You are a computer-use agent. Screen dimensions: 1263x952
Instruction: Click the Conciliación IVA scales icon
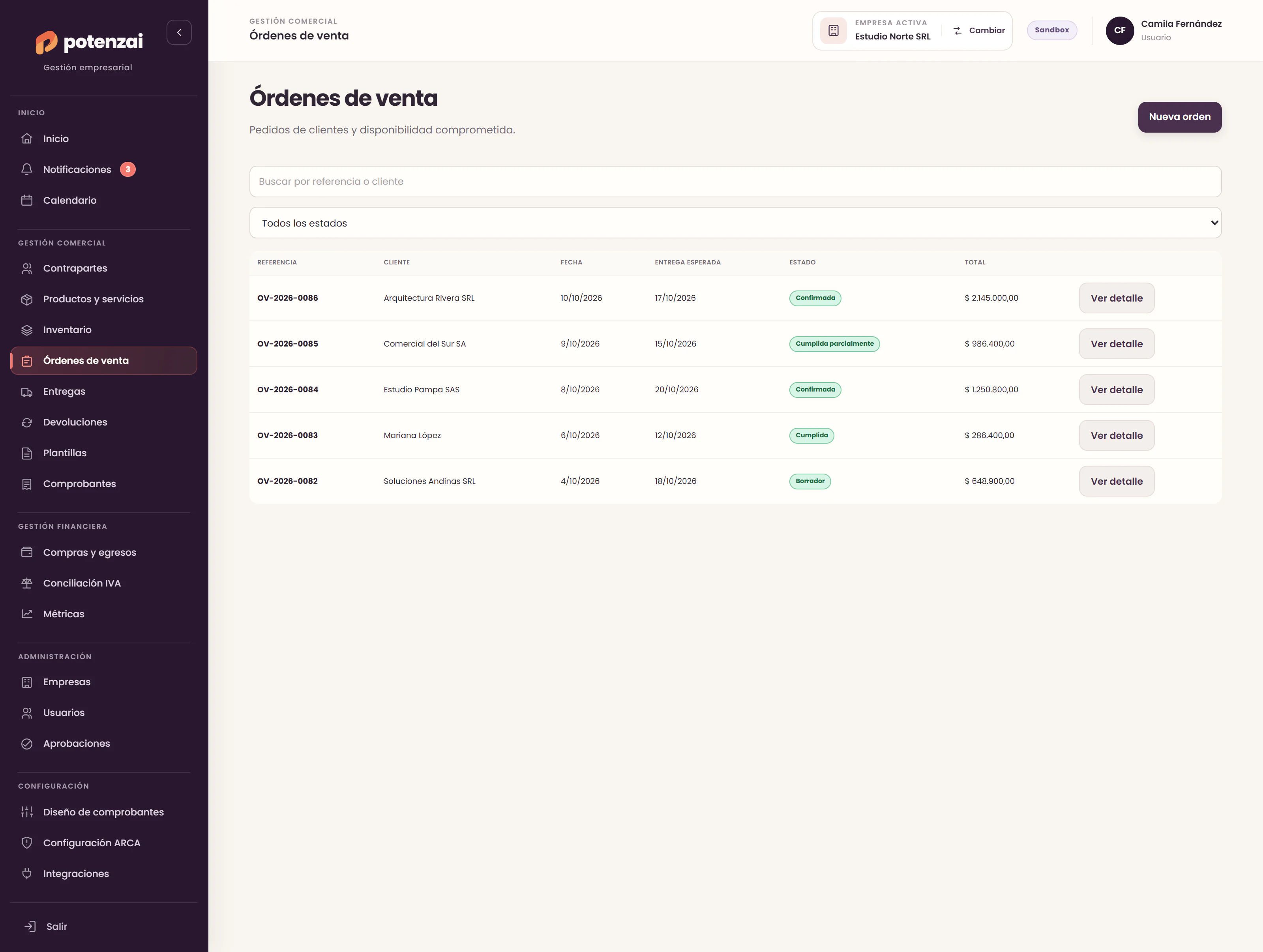tap(27, 583)
